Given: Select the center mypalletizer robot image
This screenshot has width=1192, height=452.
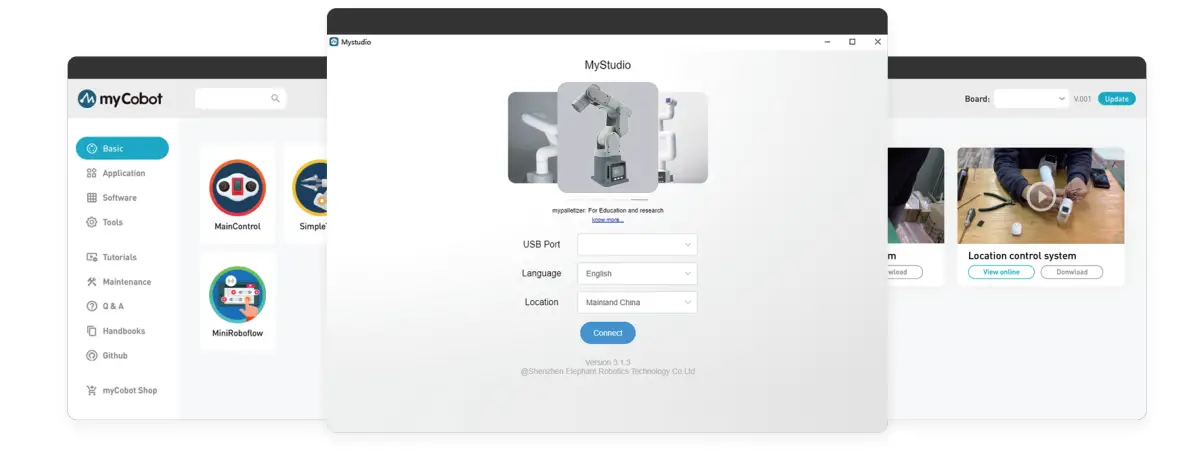Looking at the screenshot, I should (x=607, y=137).
